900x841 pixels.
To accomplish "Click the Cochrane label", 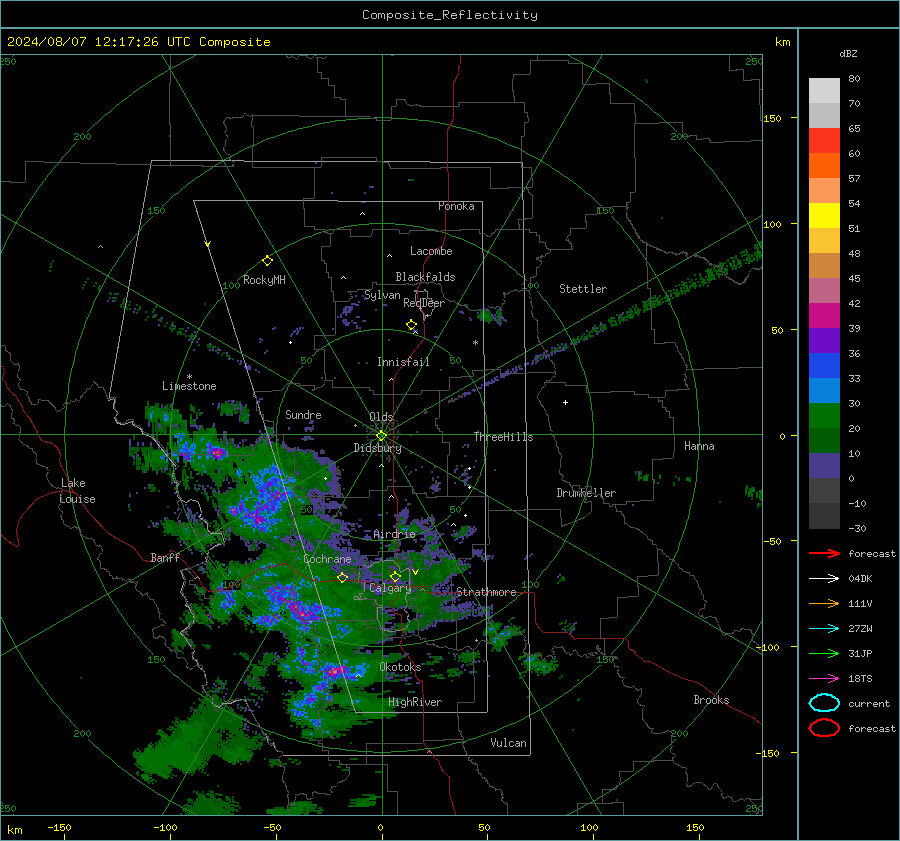I will (327, 559).
